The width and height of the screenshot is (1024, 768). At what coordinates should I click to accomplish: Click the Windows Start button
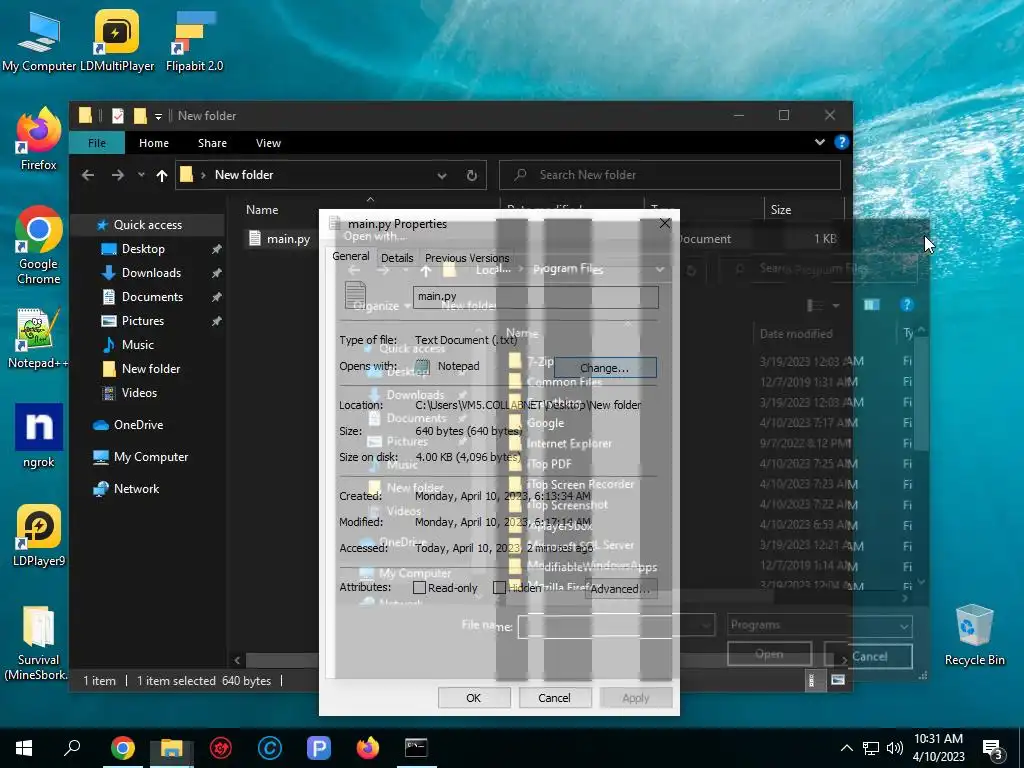tap(24, 748)
